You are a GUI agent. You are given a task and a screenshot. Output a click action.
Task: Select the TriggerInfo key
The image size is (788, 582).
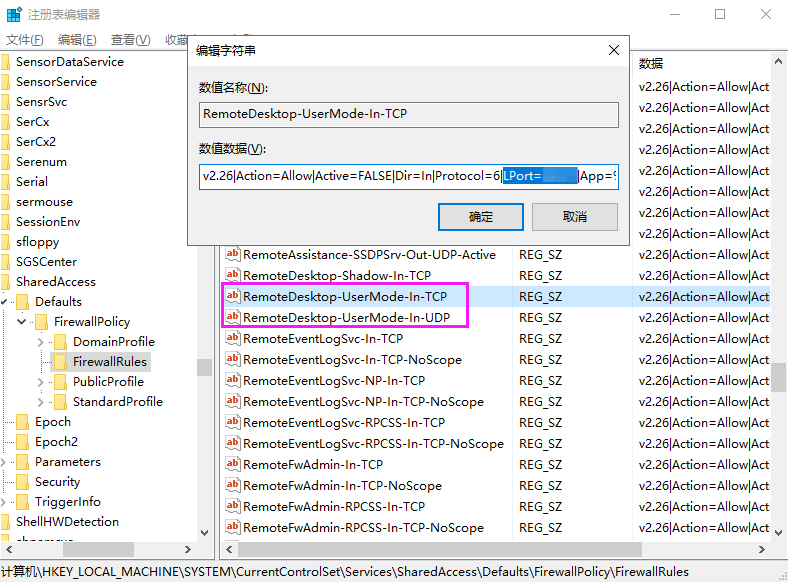coord(67,502)
